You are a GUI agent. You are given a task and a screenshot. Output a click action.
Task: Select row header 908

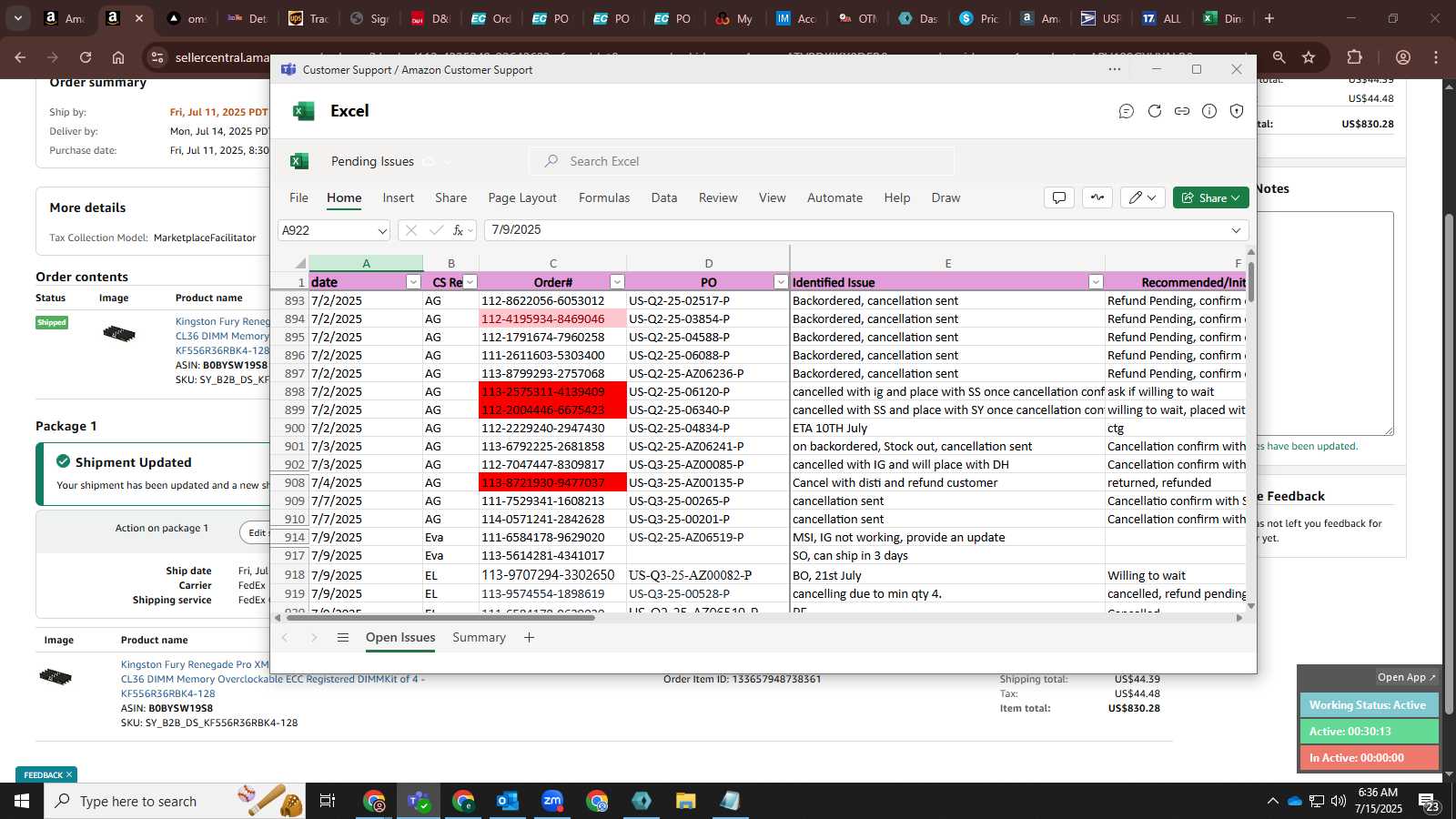pyautogui.click(x=290, y=482)
